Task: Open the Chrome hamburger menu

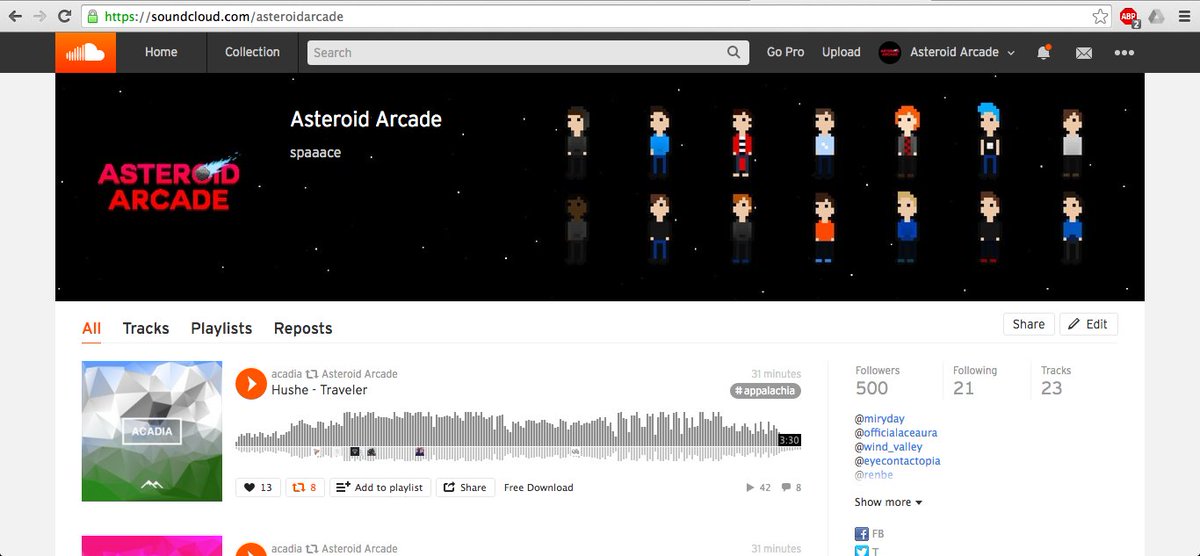Action: (x=1183, y=16)
